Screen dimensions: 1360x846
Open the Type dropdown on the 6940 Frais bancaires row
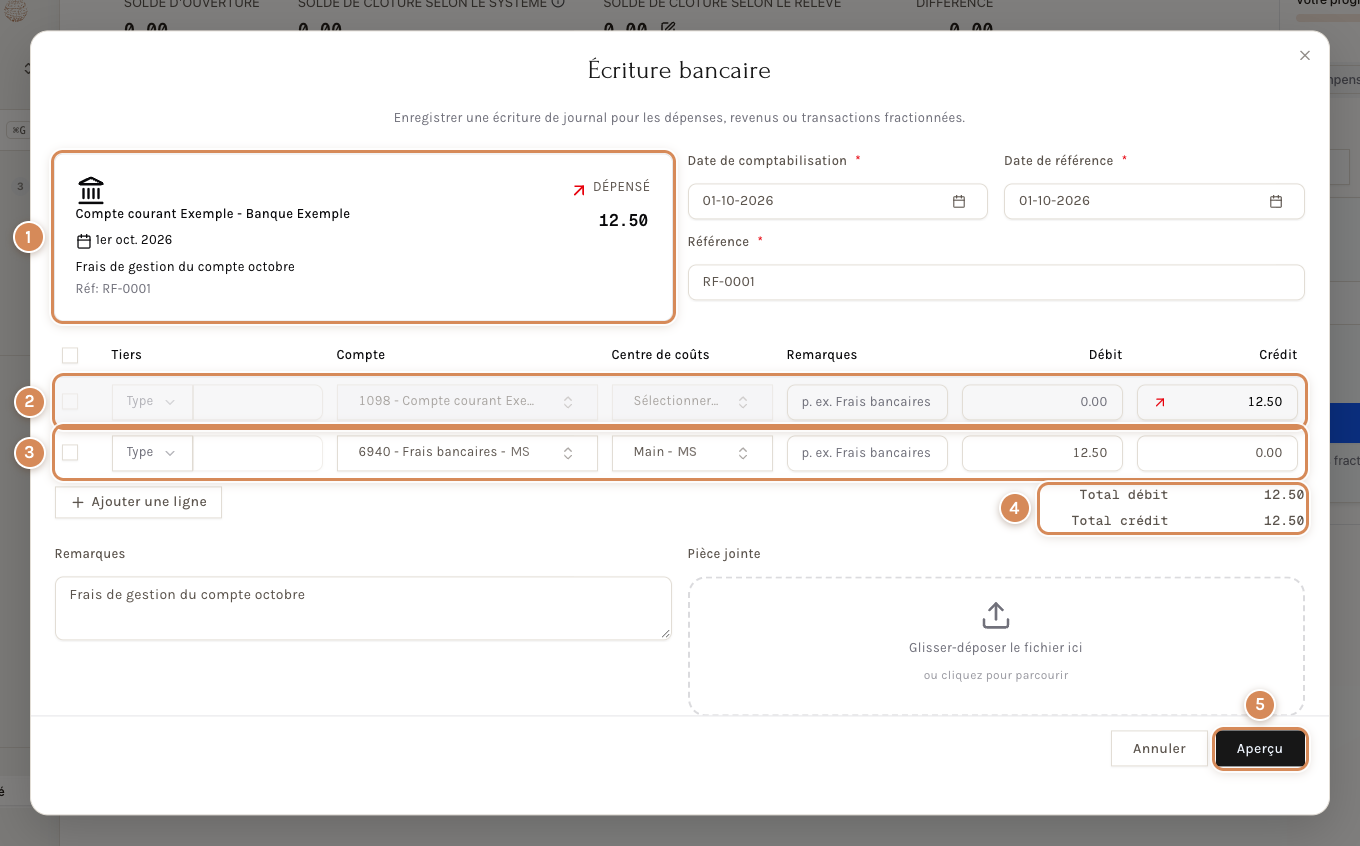coord(152,453)
